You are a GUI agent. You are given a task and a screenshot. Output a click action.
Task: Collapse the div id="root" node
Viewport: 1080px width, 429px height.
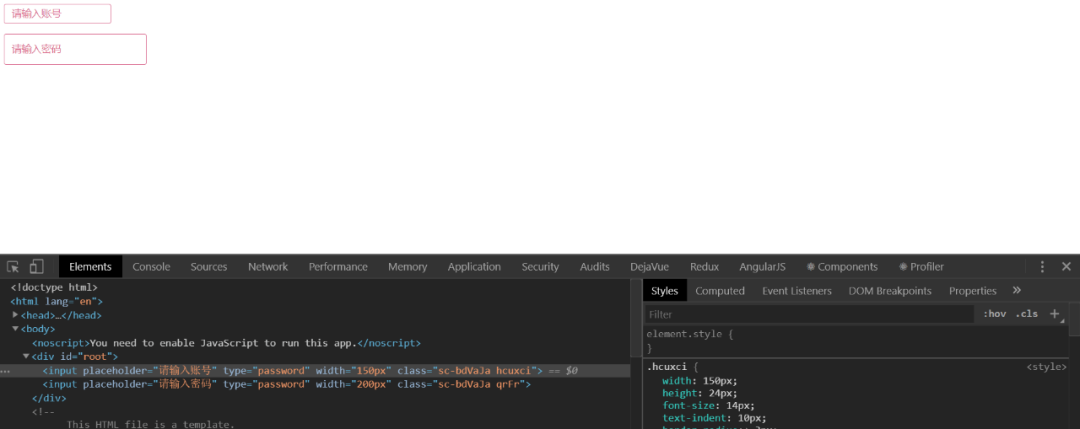[26, 356]
